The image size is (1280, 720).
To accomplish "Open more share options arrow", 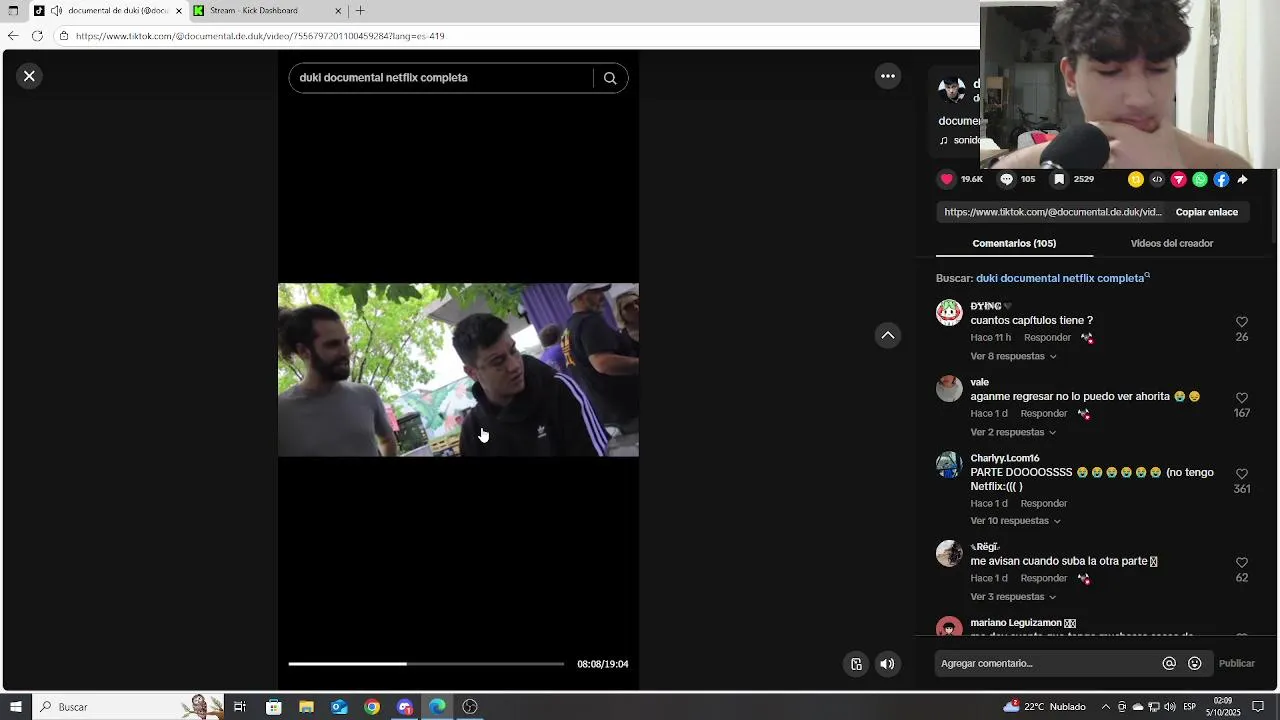I will (x=1243, y=180).
